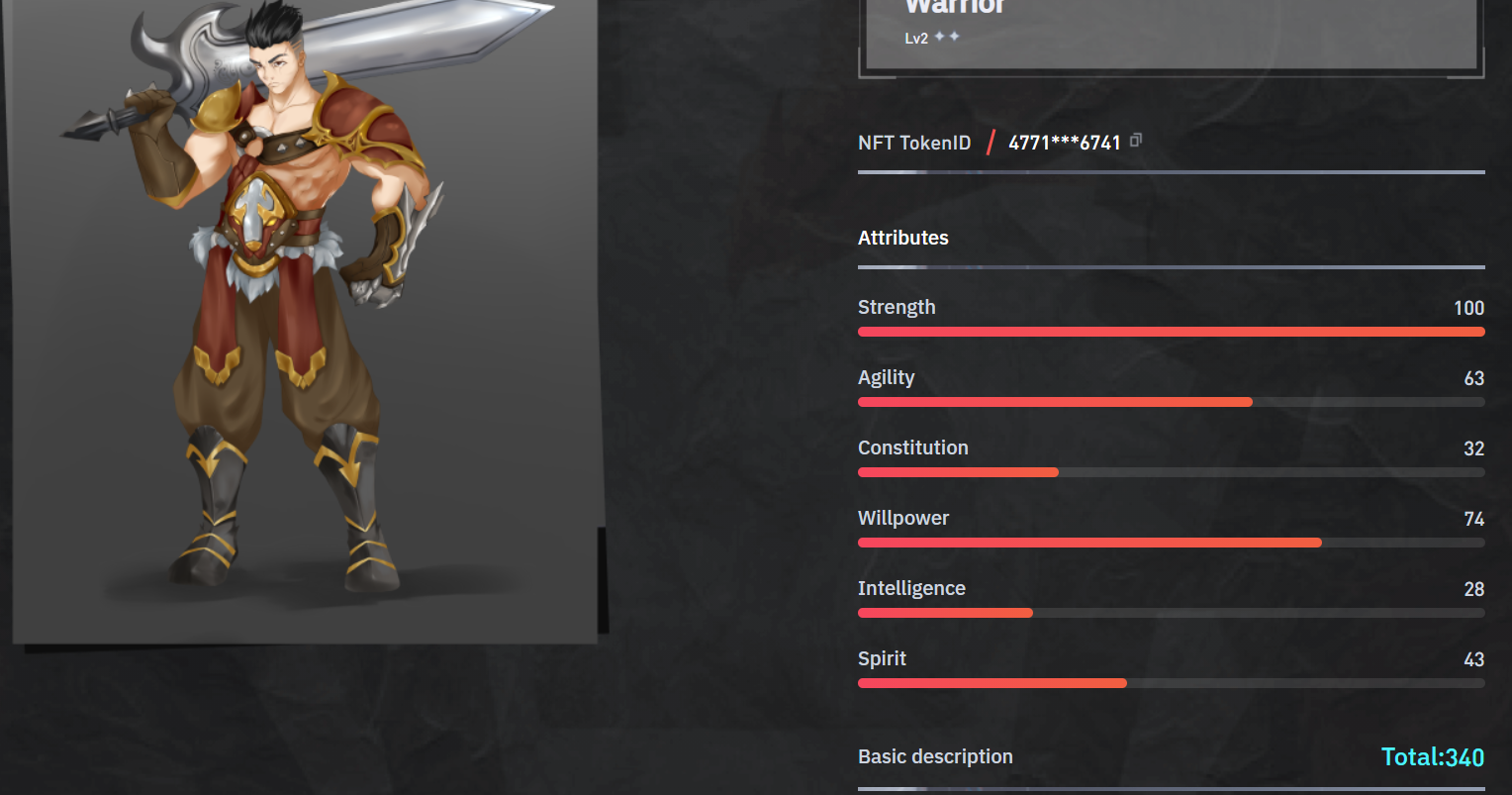Click the Willpower progress bar

pyautogui.click(x=1172, y=543)
